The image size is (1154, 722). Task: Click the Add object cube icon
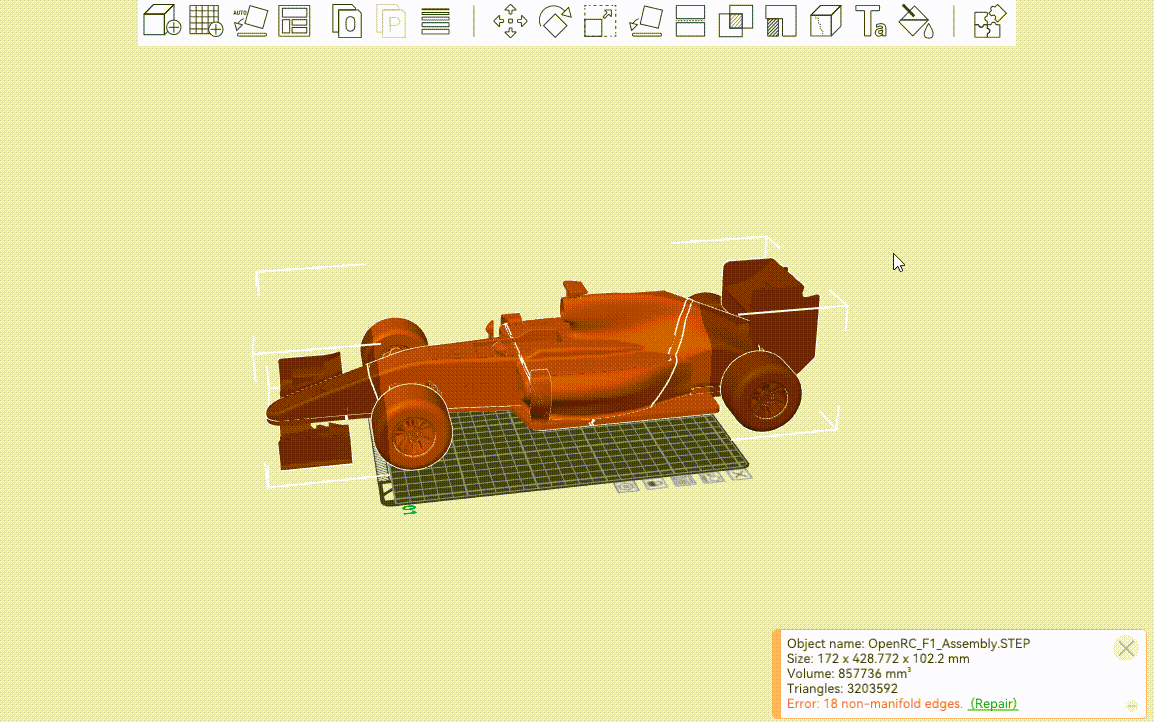pyautogui.click(x=161, y=21)
